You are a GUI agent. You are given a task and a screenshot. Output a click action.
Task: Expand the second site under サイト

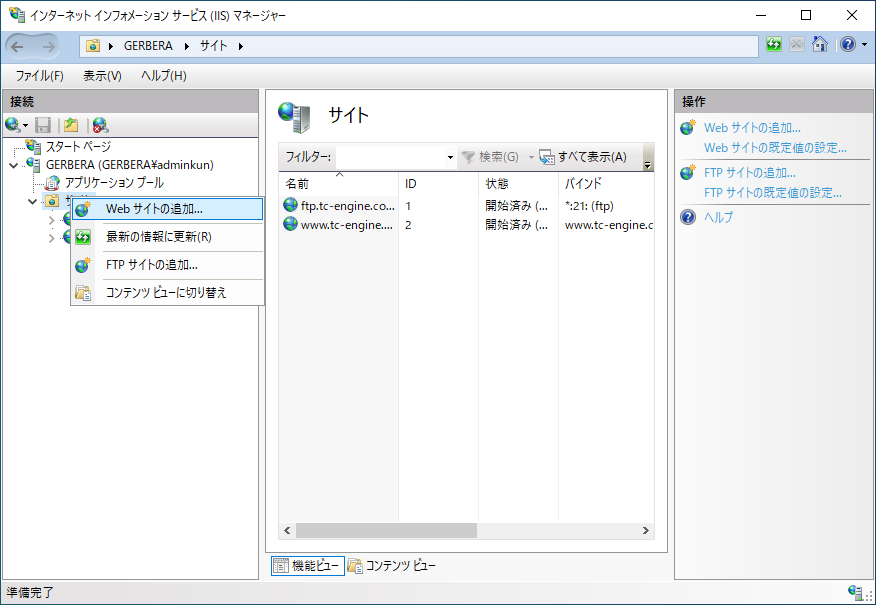coord(52,239)
